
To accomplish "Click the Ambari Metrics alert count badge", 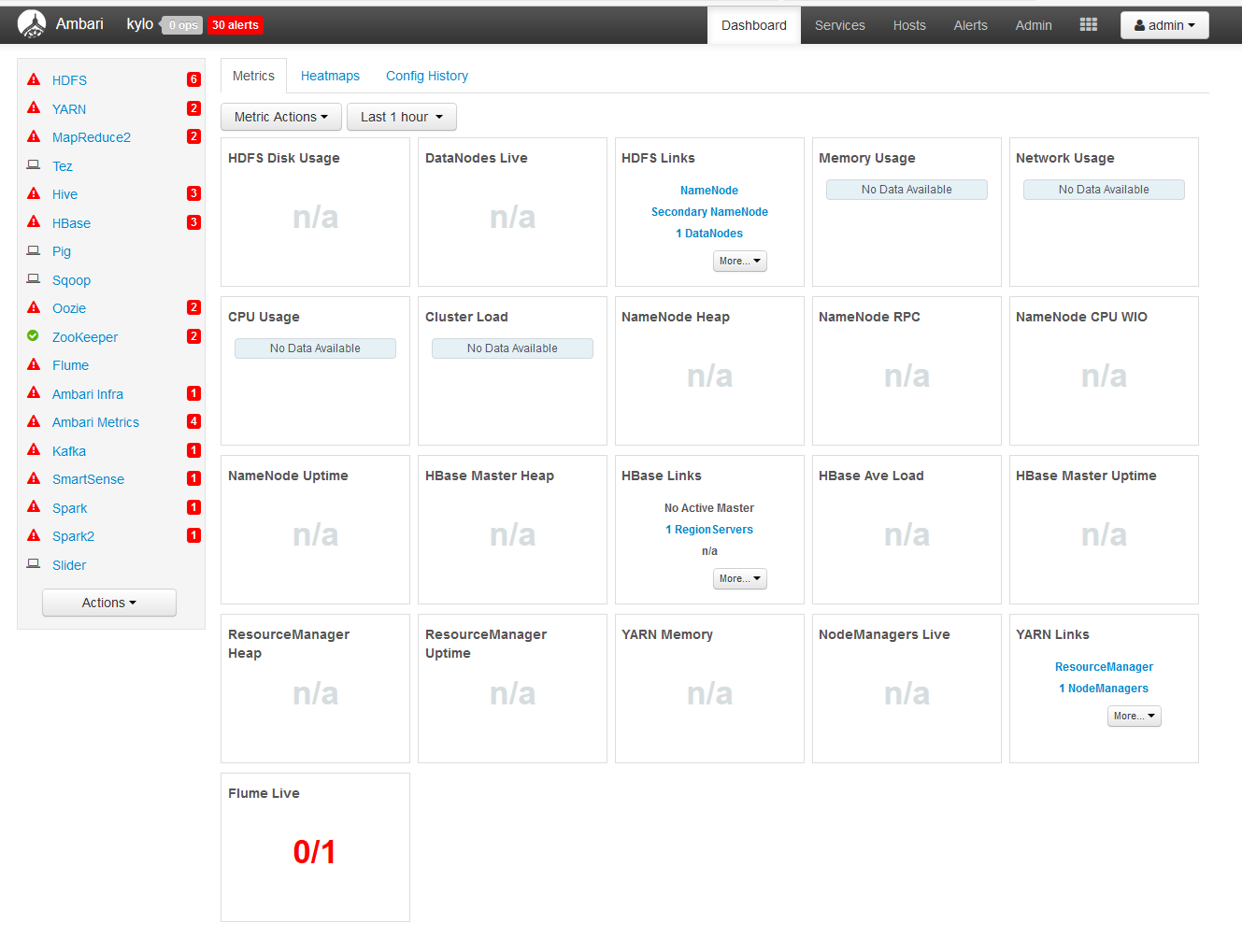I will 193,421.
